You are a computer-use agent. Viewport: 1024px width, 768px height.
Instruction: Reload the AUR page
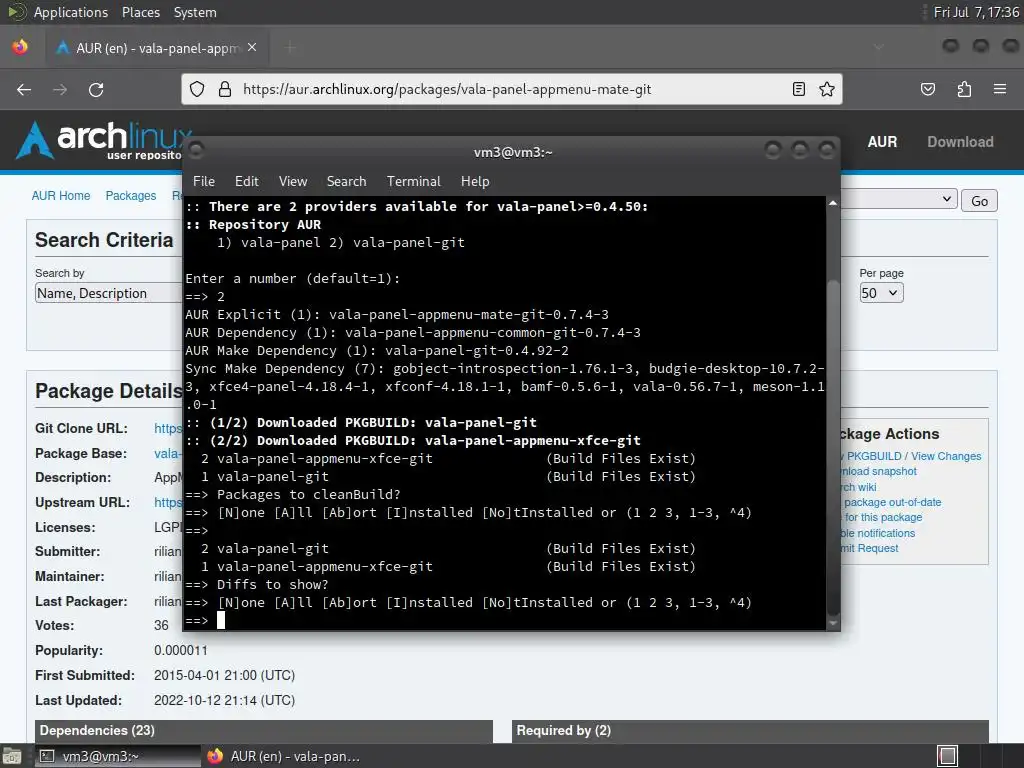[96, 89]
